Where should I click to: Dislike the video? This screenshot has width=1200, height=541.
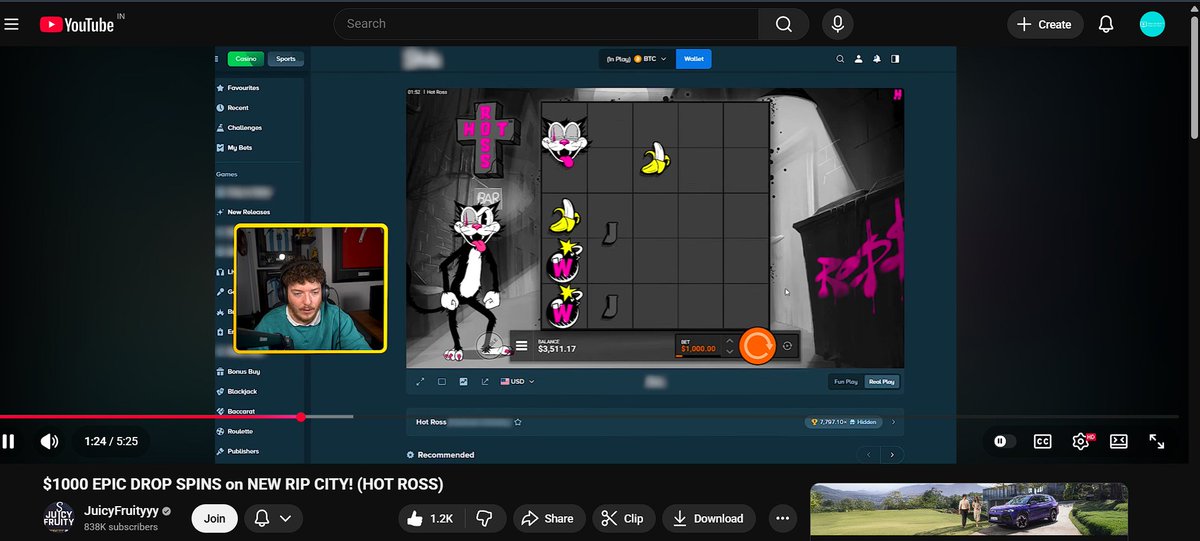pyautogui.click(x=483, y=518)
